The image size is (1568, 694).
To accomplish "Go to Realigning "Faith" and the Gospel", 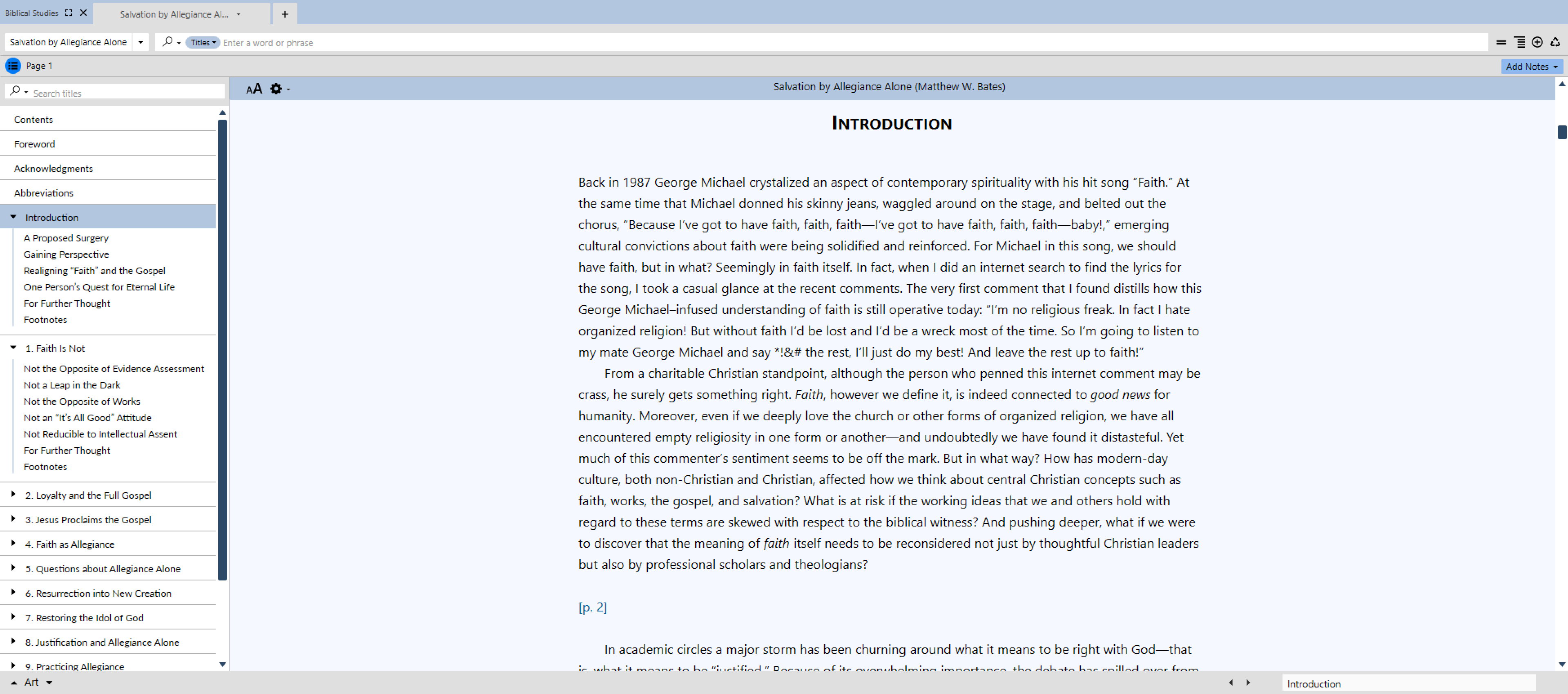I will point(94,271).
